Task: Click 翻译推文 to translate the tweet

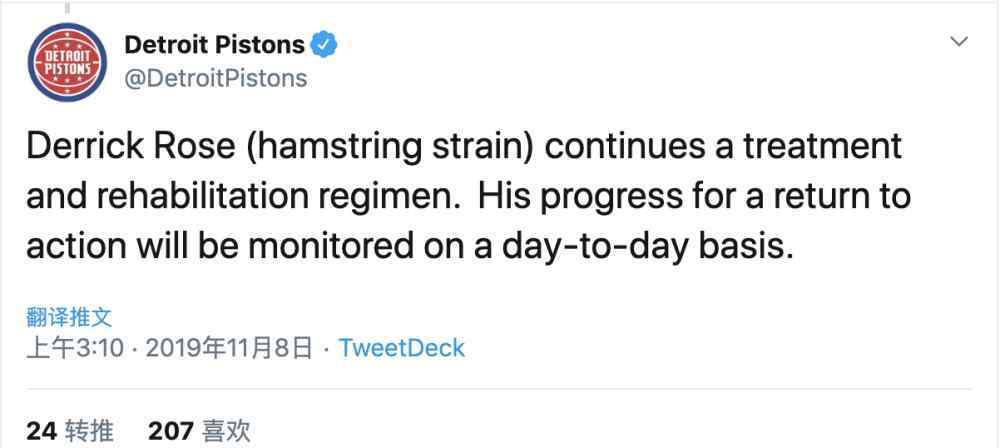Action: tap(69, 317)
